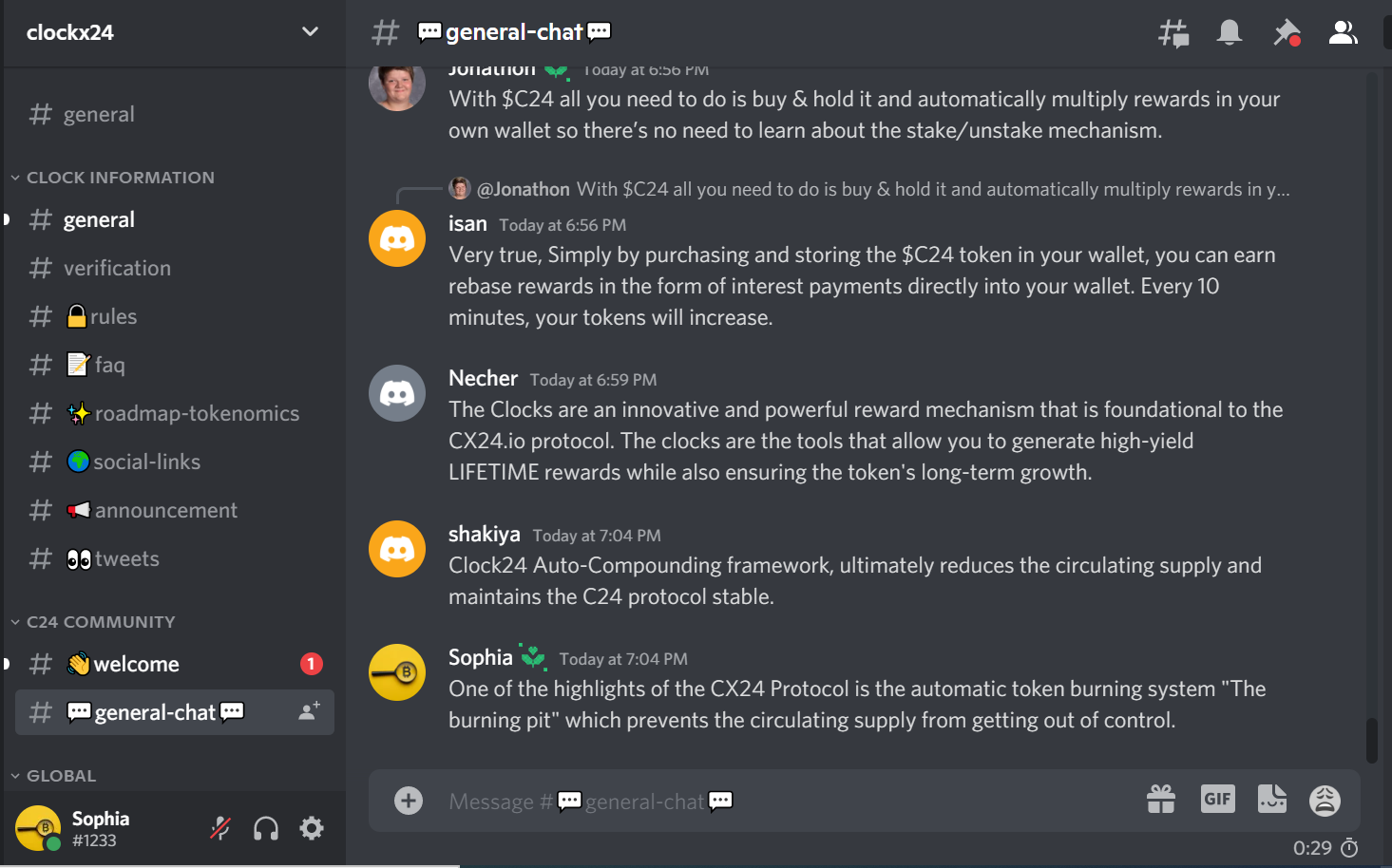Open the roadmap-tokenomics channel
Image resolution: width=1392 pixels, height=868 pixels.
[196, 413]
